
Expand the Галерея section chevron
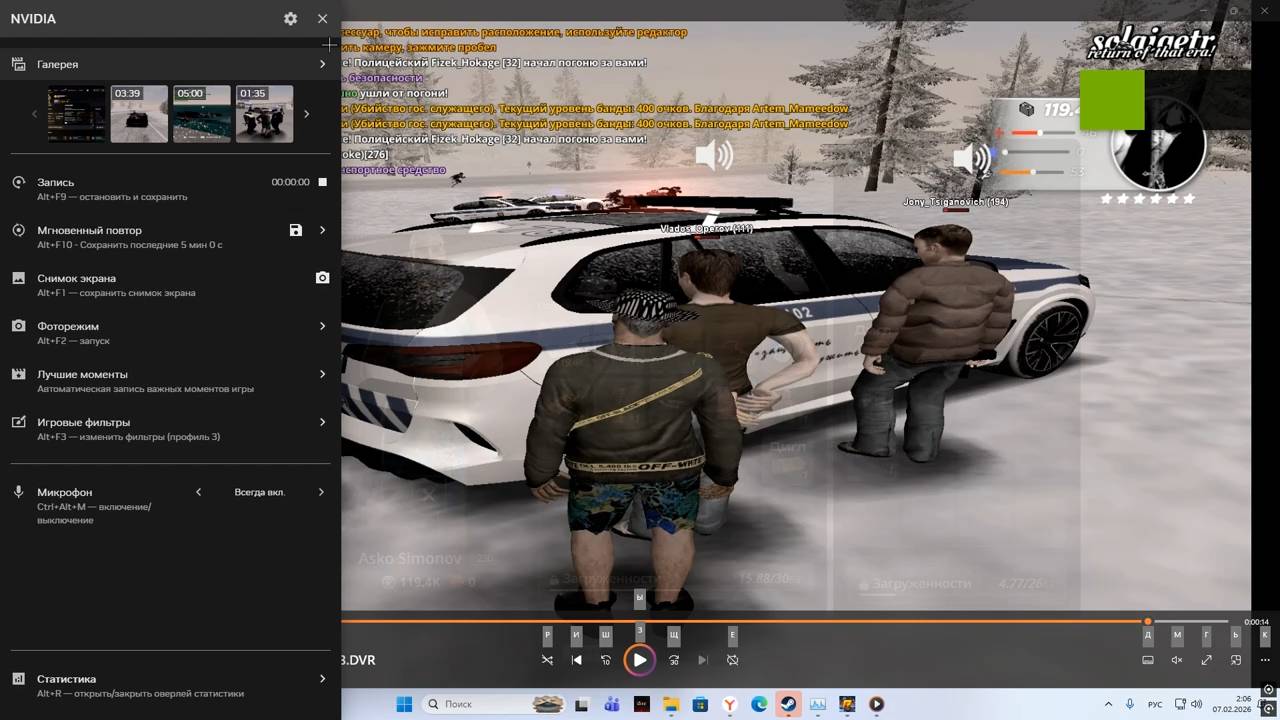[322, 64]
